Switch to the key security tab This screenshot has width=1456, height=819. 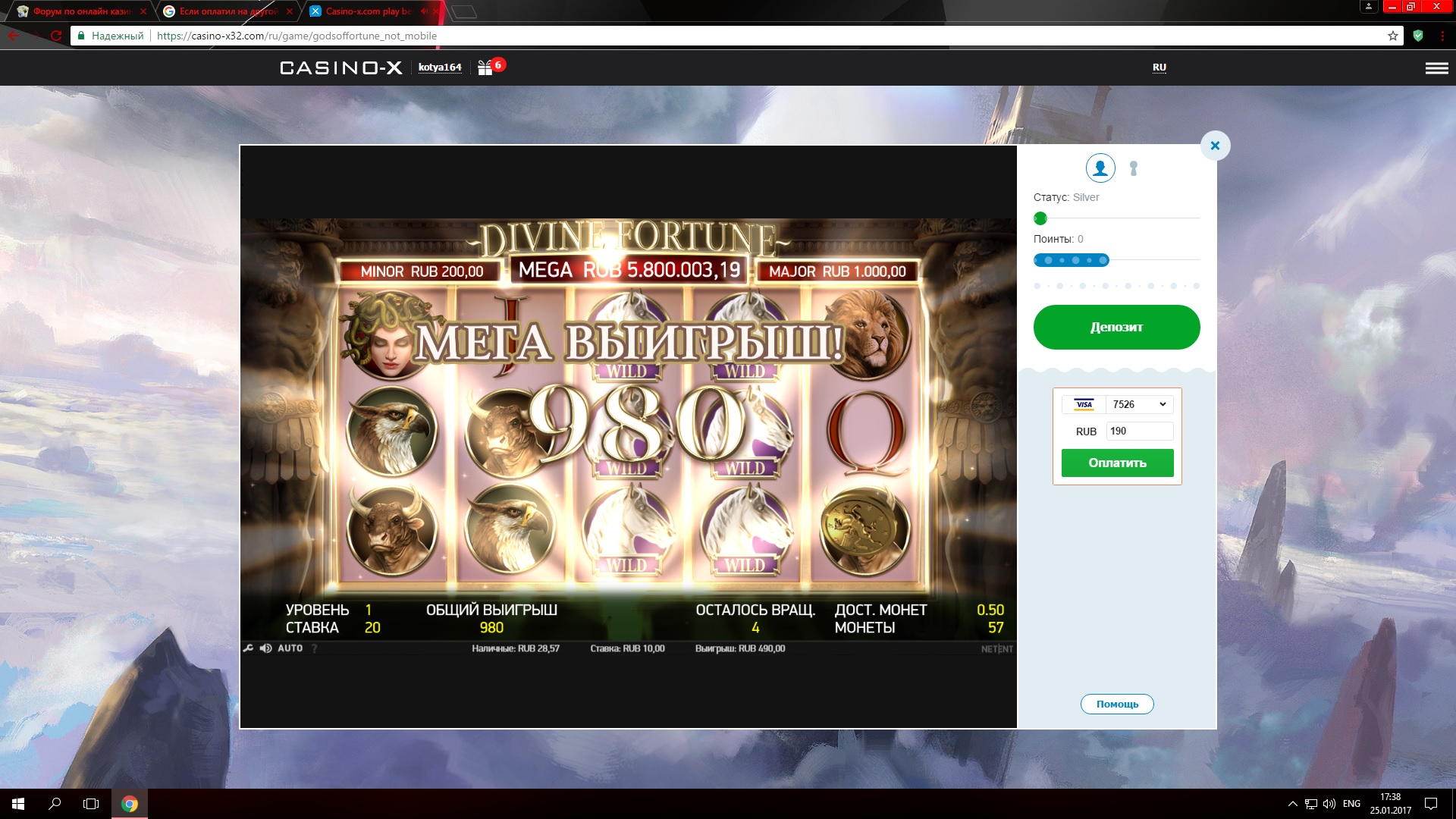pos(1134,168)
